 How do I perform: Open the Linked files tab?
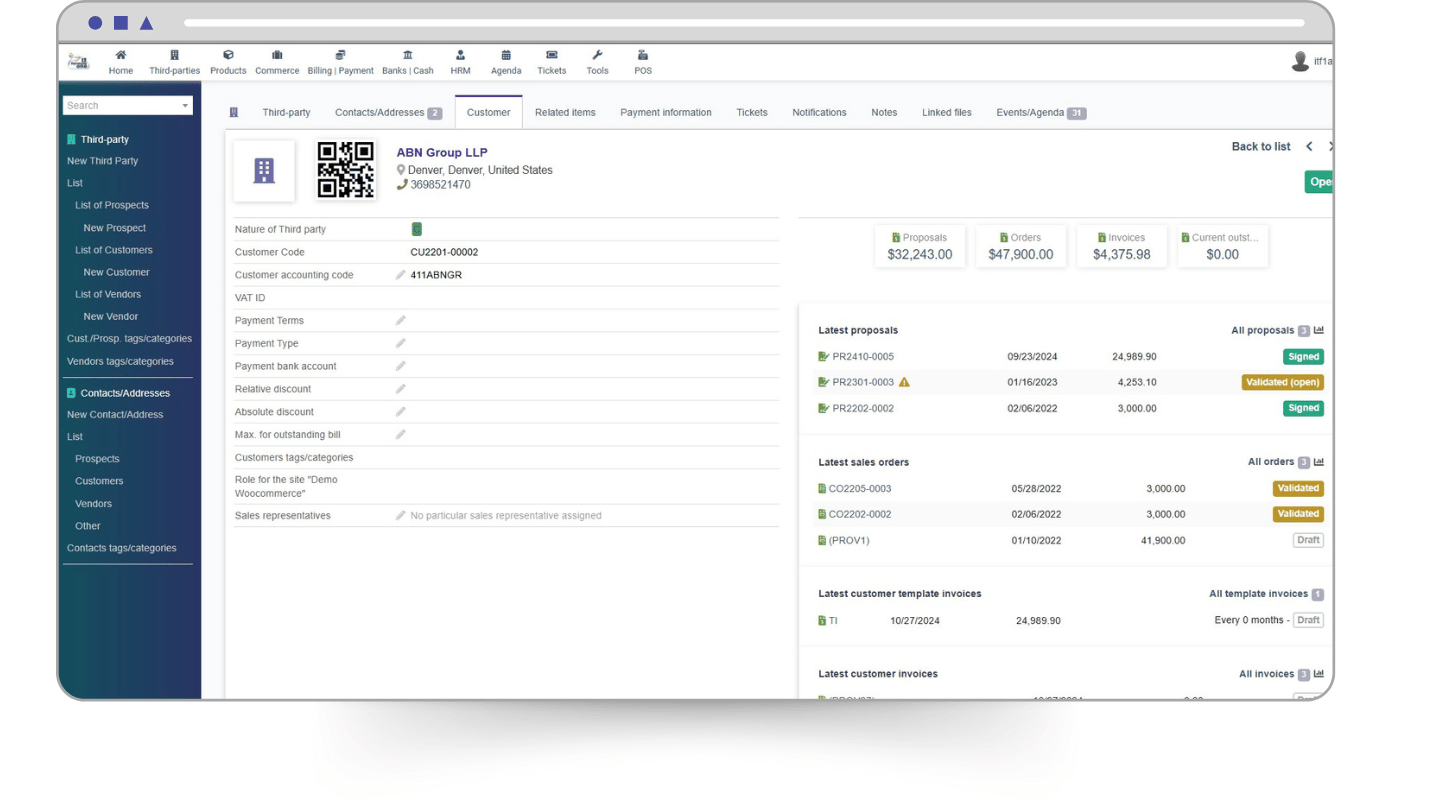[x=947, y=112]
